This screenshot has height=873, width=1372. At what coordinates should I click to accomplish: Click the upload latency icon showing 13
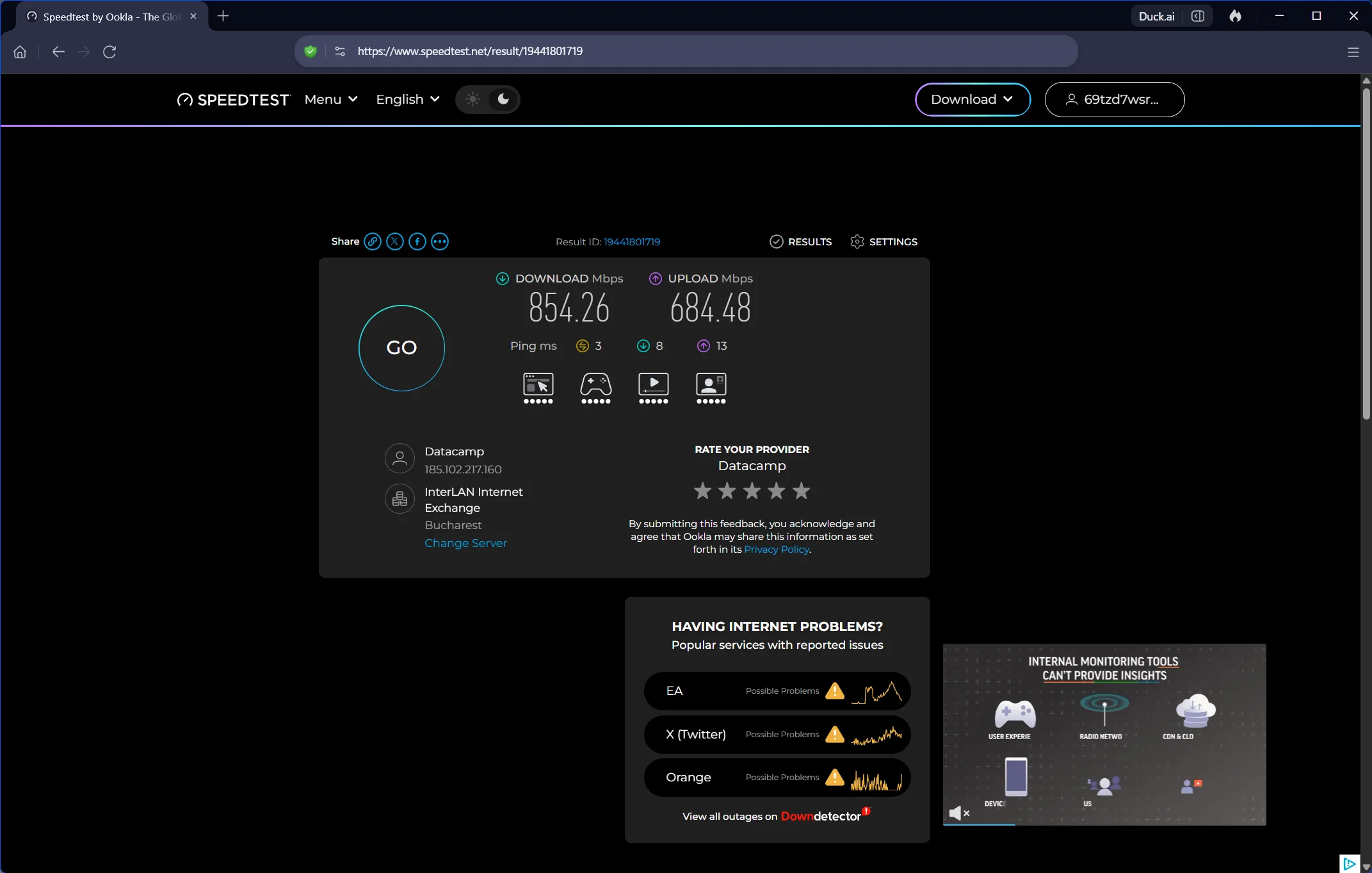[704, 346]
